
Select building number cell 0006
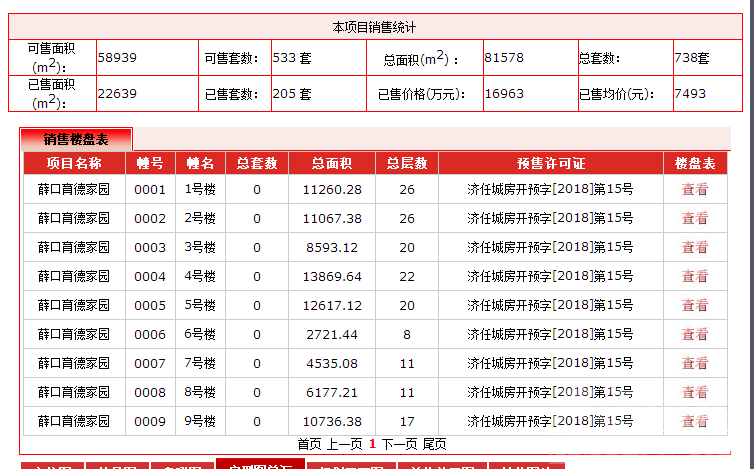[150, 334]
